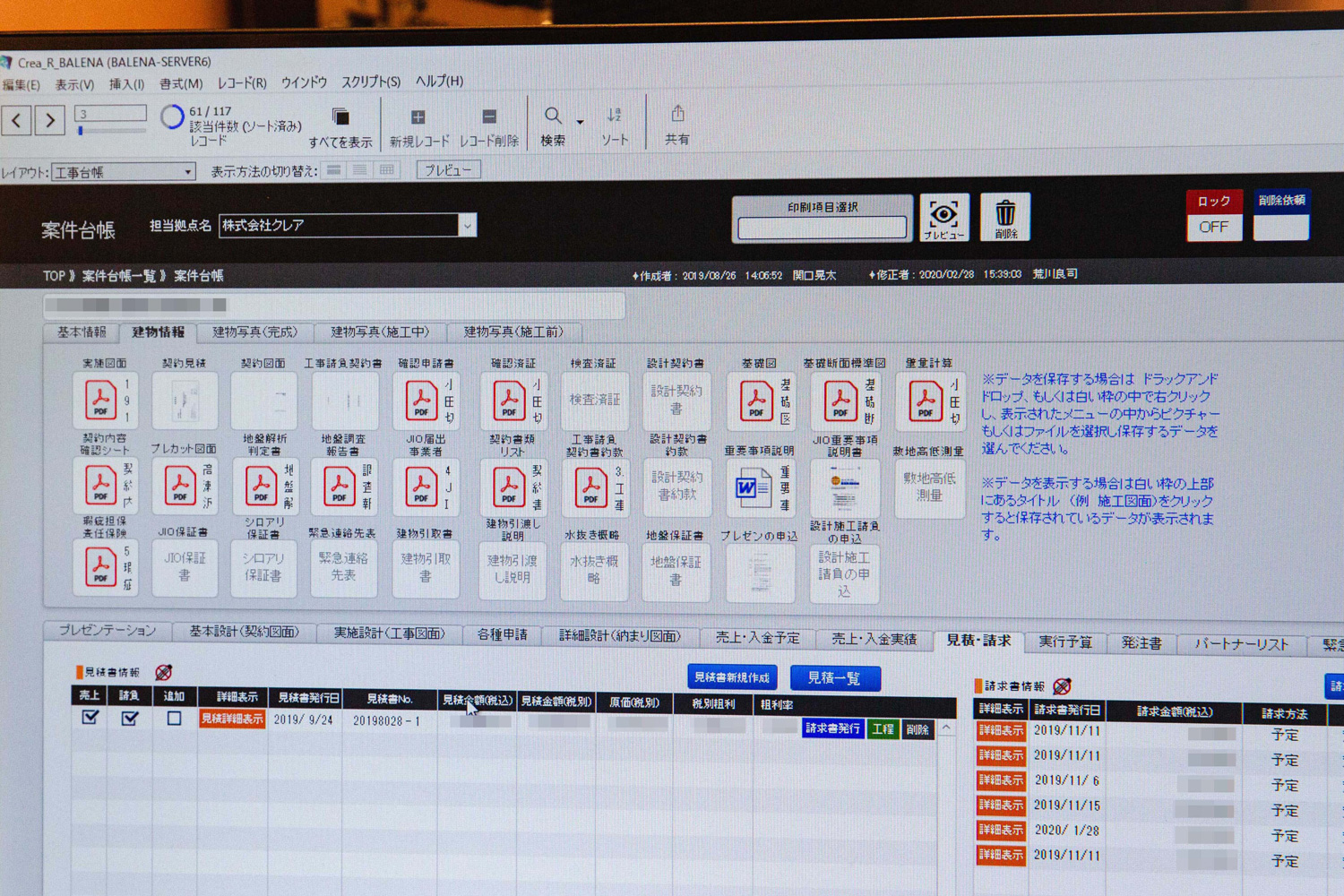The image size is (1344, 896).
Task: Open the dropdown arrow beside 検索
Action: 580,122
